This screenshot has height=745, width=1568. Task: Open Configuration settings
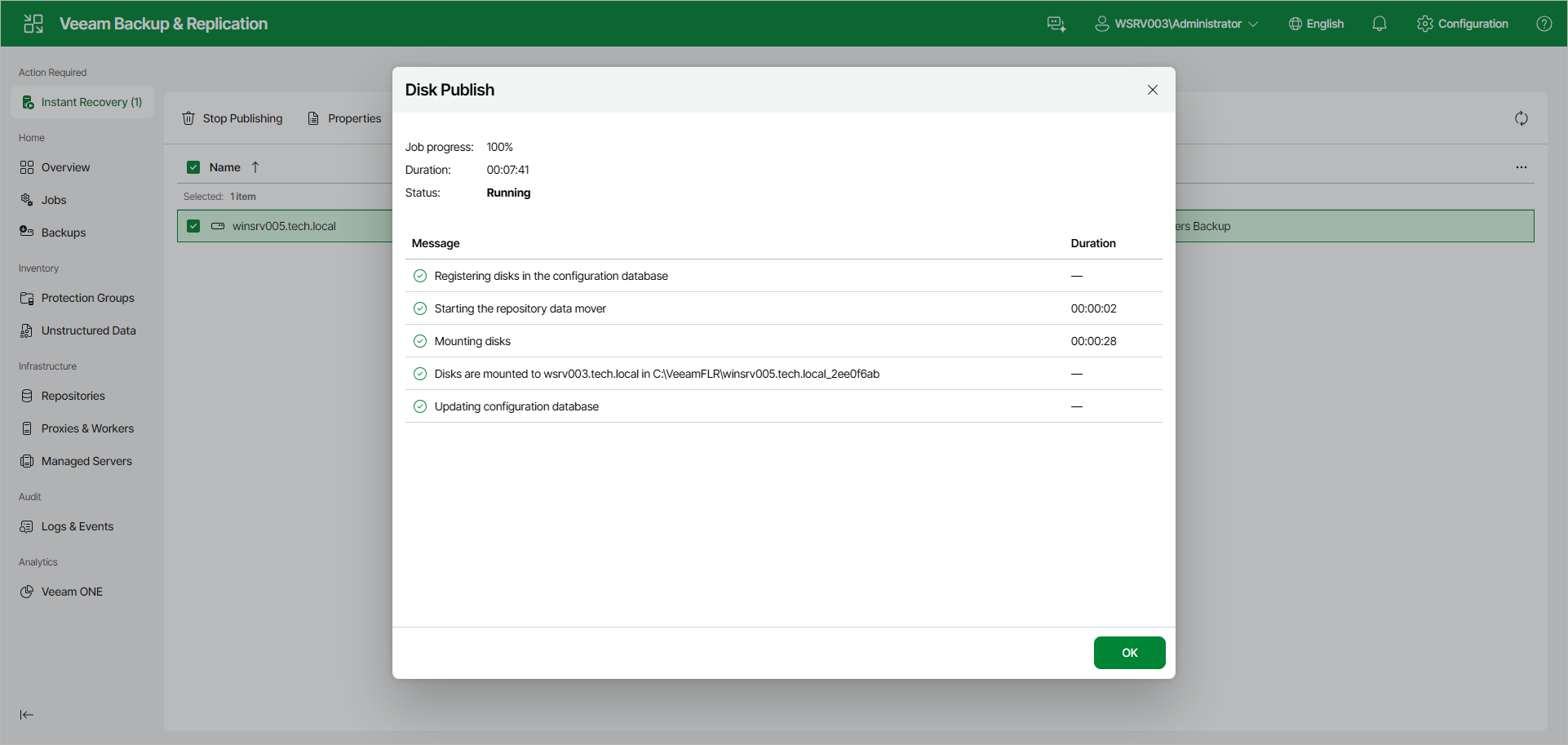[1463, 24]
